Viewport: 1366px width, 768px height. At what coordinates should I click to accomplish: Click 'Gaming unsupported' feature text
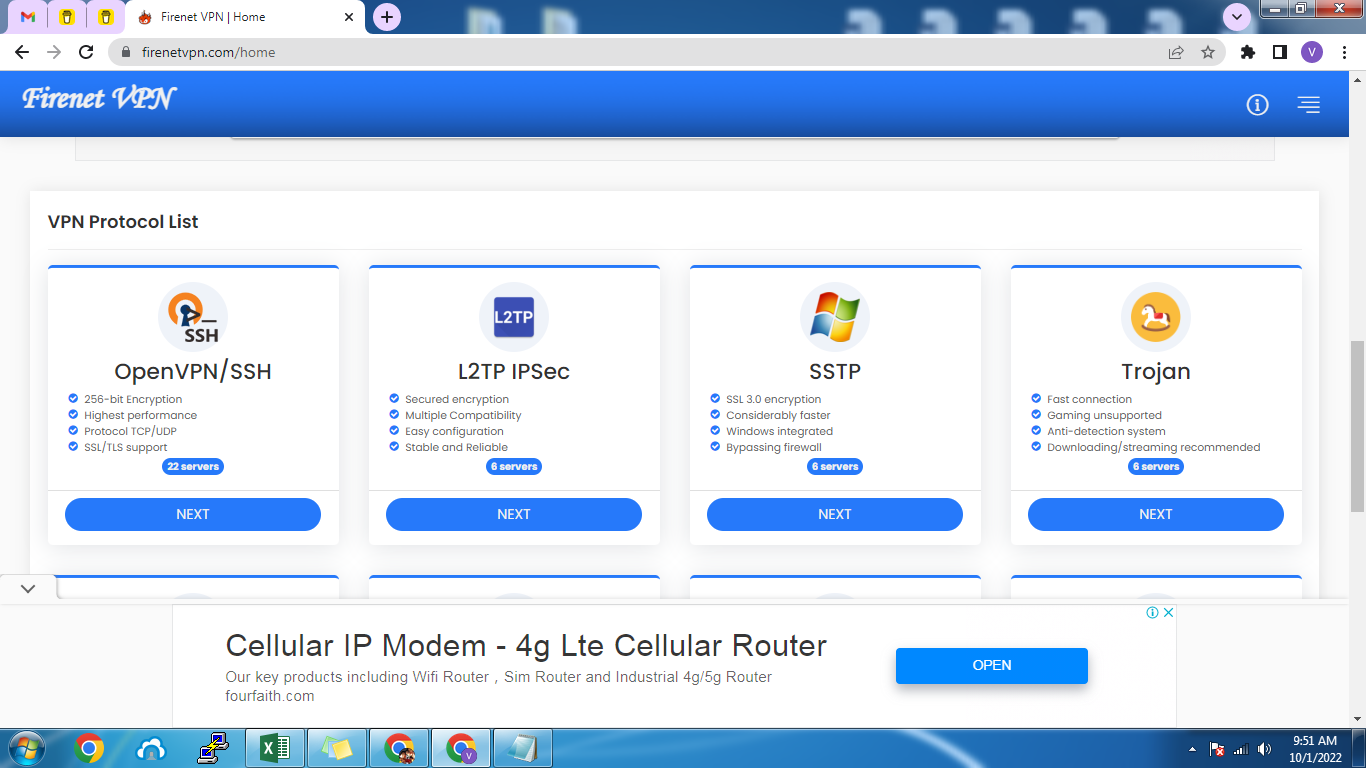point(1104,415)
